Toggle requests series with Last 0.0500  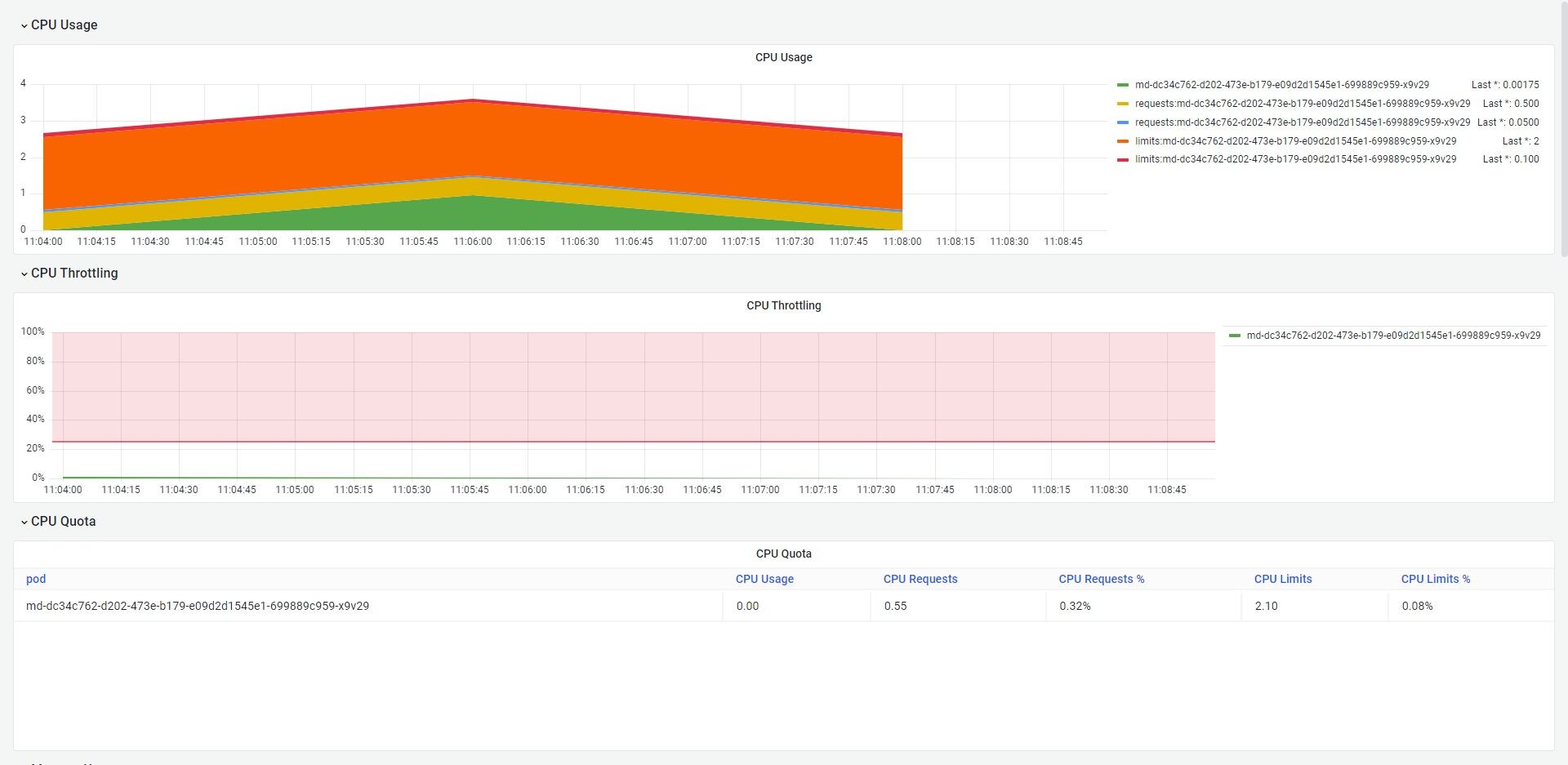coord(1302,122)
